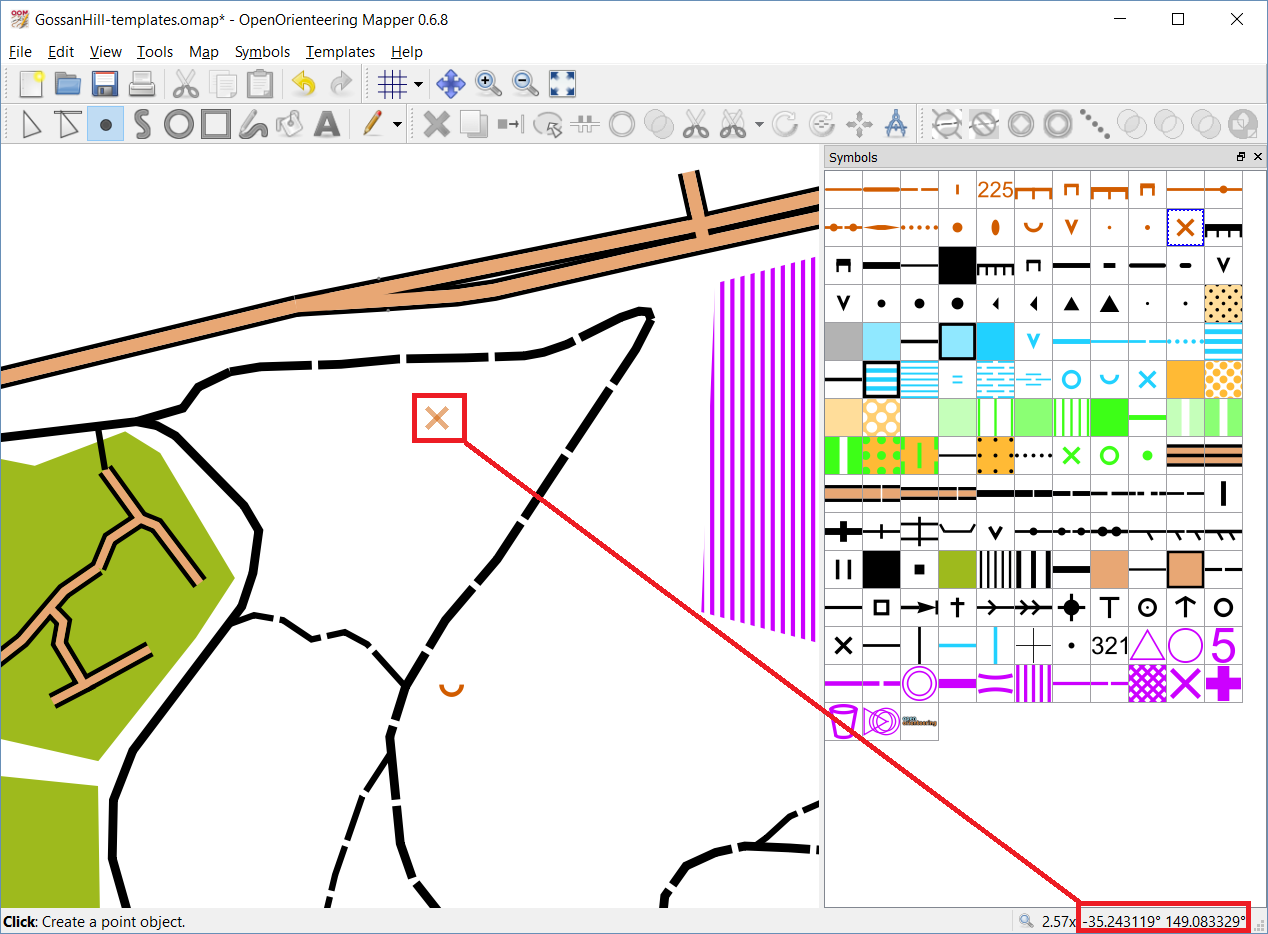Open the Edit menu
The image size is (1268, 934).
(61, 52)
